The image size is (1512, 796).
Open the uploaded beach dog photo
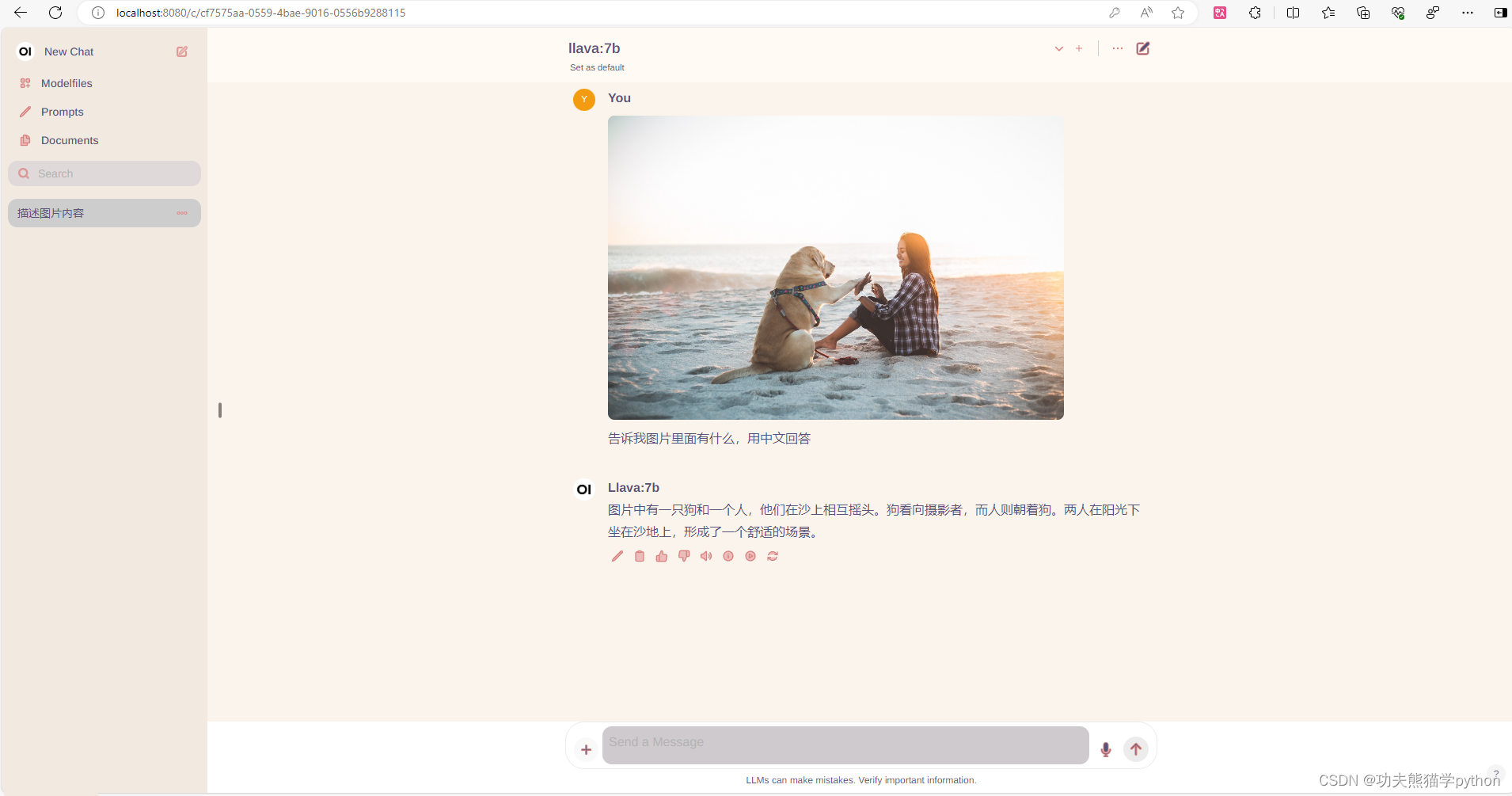click(x=836, y=268)
